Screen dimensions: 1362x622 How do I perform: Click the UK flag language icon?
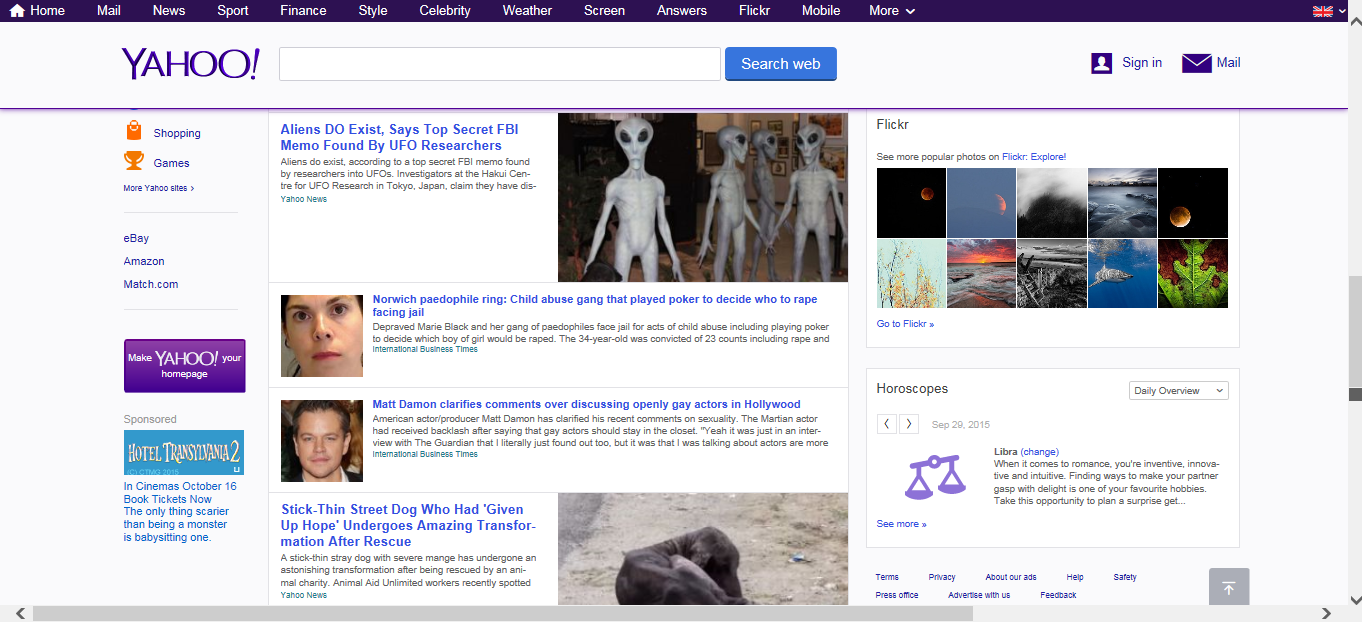[x=1322, y=11]
